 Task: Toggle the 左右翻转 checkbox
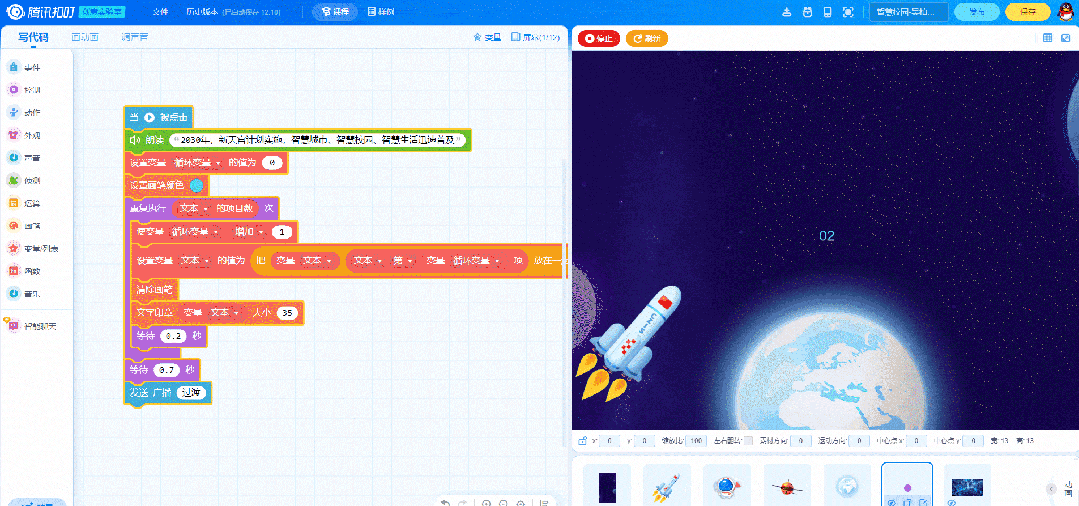point(749,441)
